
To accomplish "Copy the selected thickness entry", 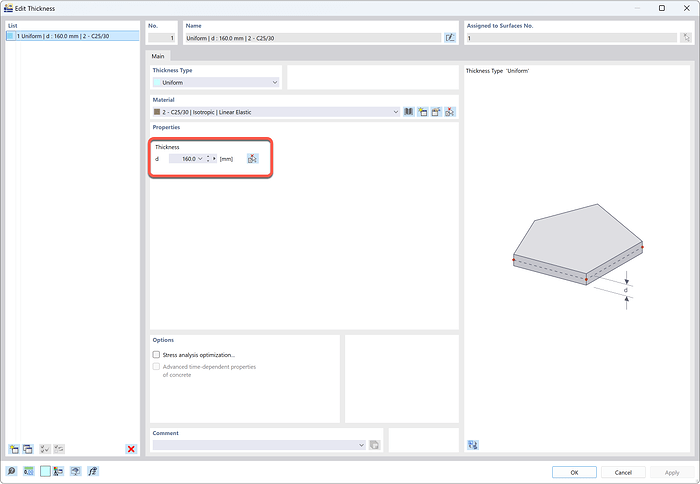I will pyautogui.click(x=28, y=449).
